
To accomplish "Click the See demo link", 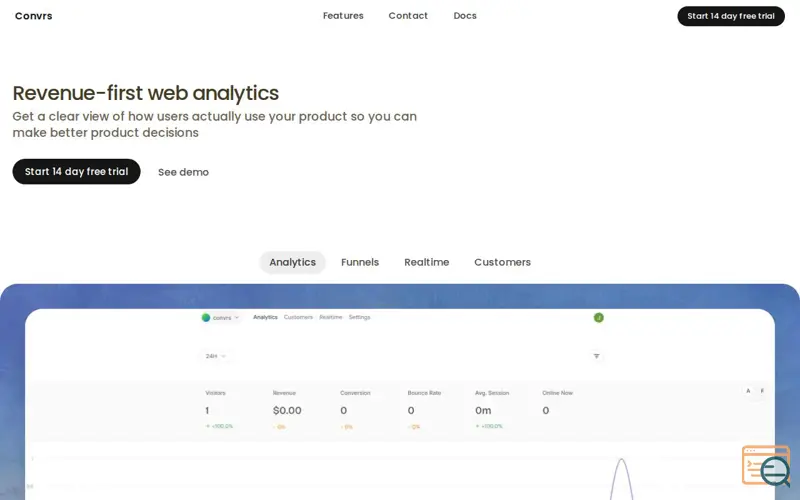I will 183,172.
